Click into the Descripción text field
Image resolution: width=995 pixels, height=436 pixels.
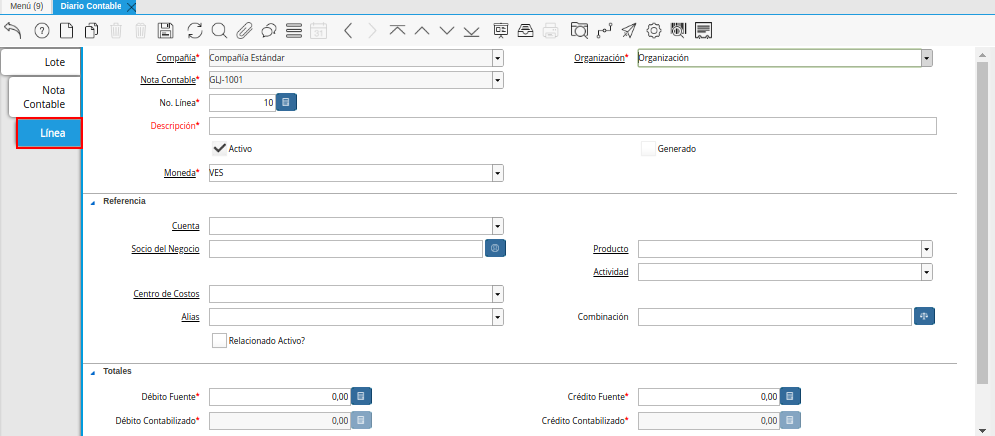tap(572, 126)
